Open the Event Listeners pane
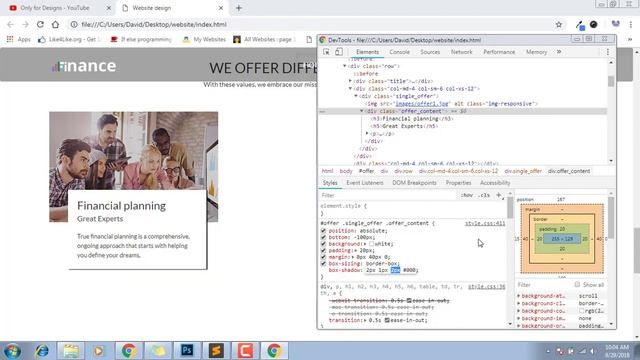Viewport: 640px width, 360px height. point(364,183)
